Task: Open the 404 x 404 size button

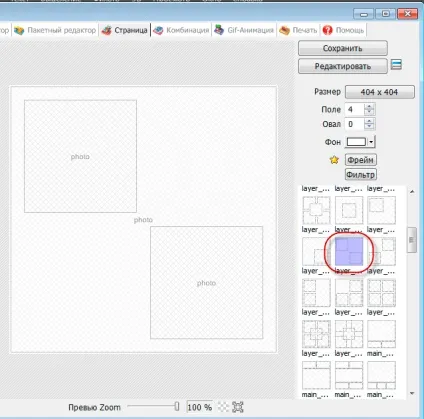Action: 380,92
